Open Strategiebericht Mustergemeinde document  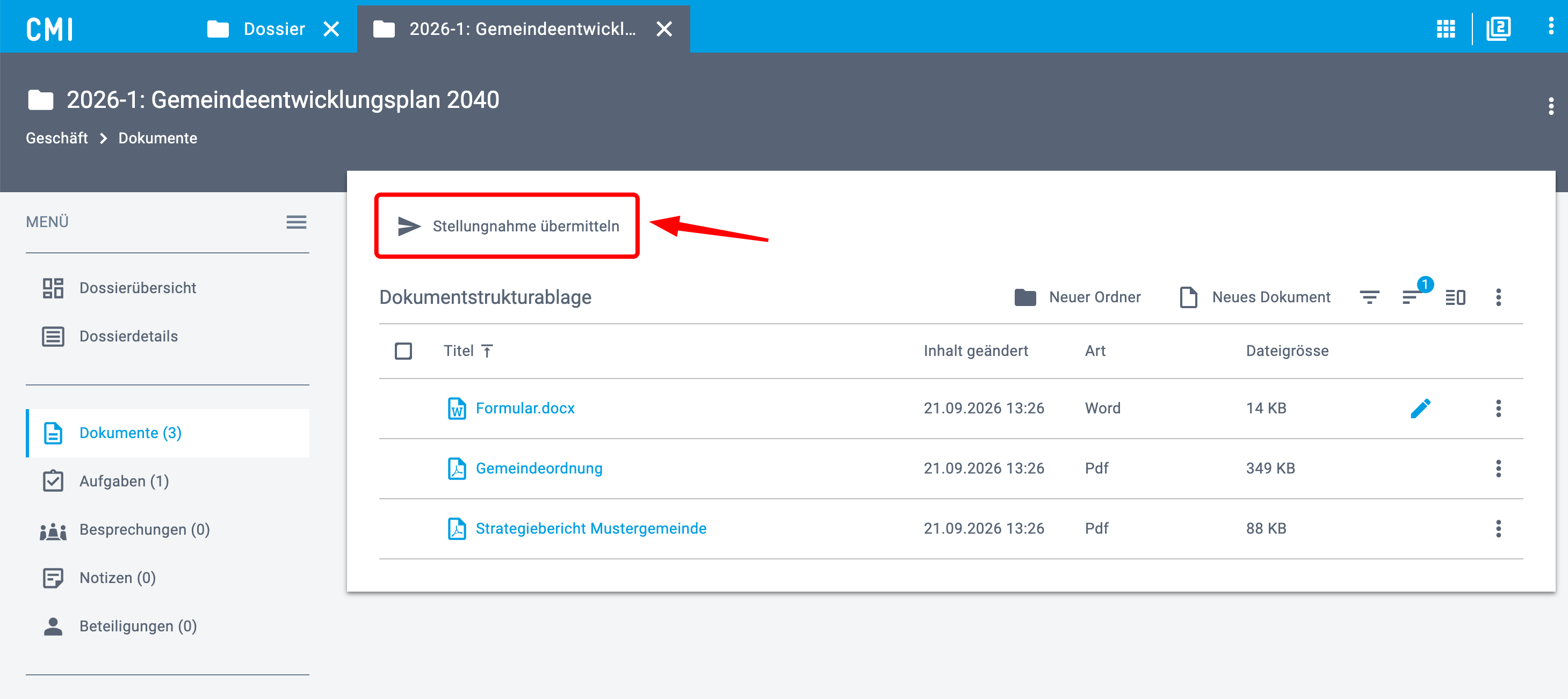(590, 529)
